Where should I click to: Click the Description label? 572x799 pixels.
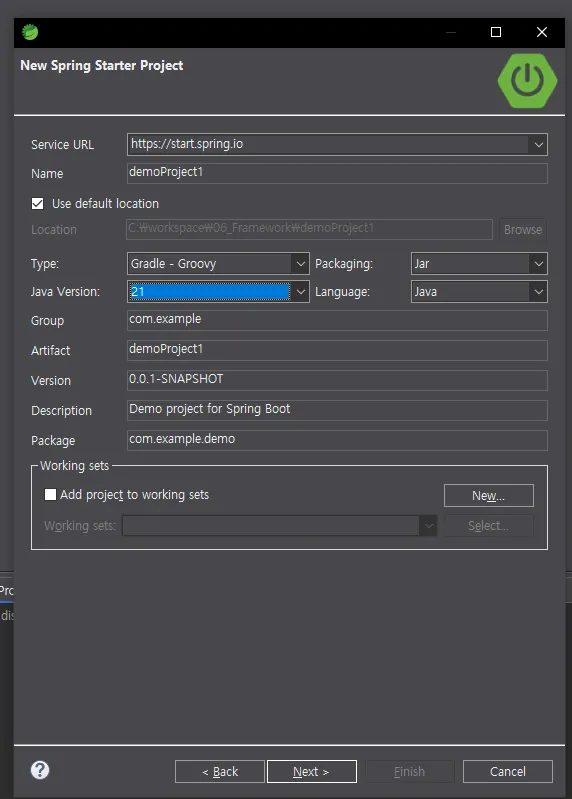click(62, 411)
